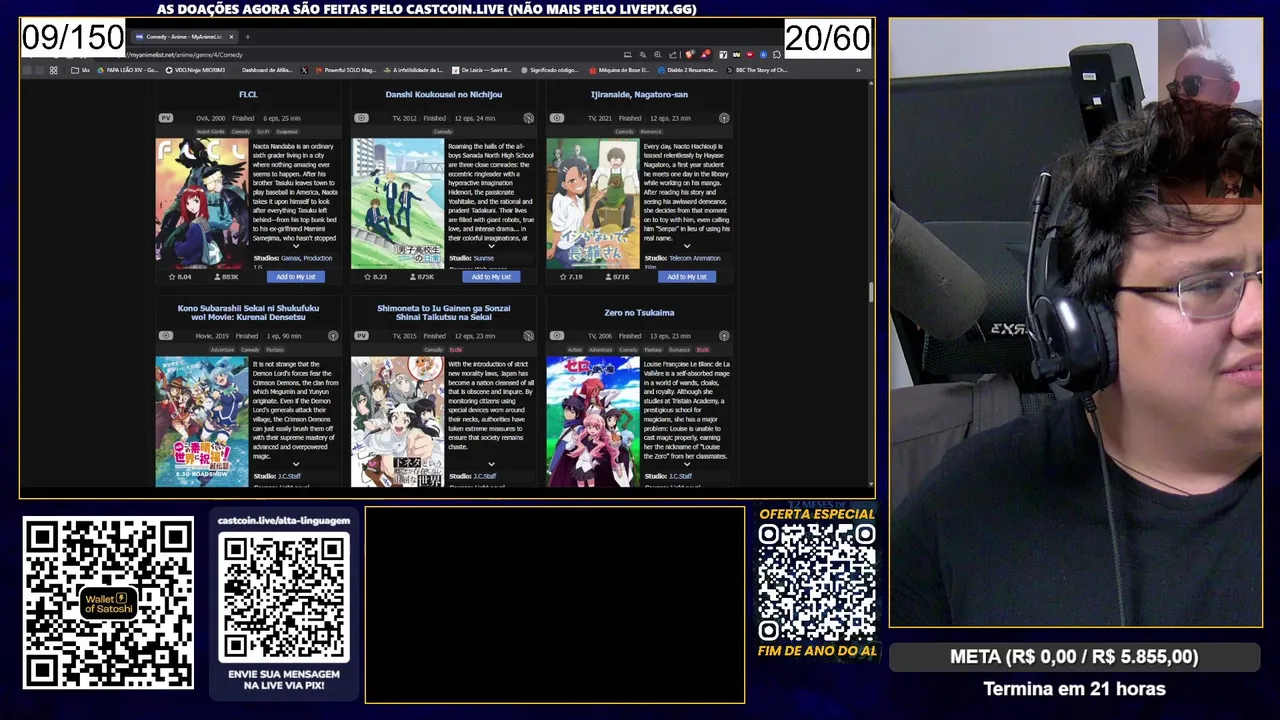Expand the Kono Subarashii Movie synopsis chevron
This screenshot has height=720, width=1280.
click(x=296, y=464)
